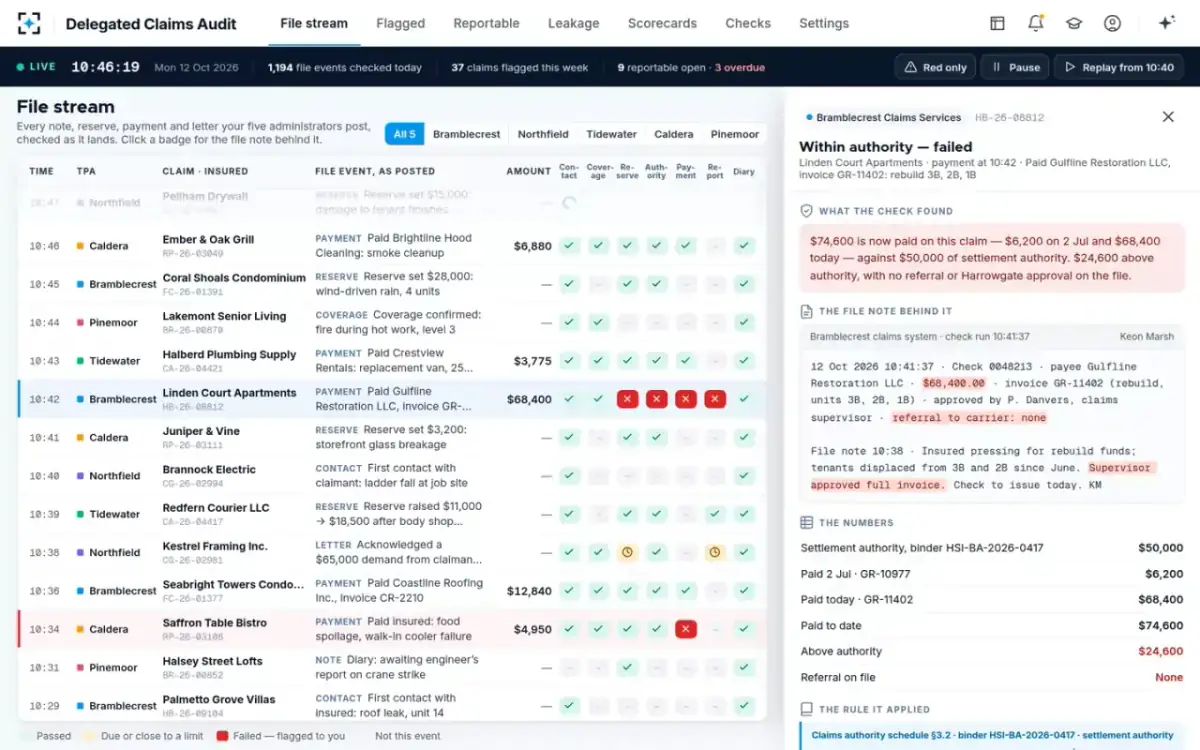The height and width of the screenshot is (750, 1200).
Task: Click the Authority check badge for Seabright Towers
Action: (x=656, y=591)
